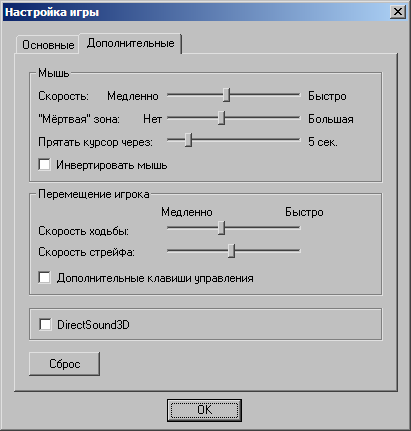This screenshot has width=411, height=431.
Task: Click the Большая label of dead zone
Action: click(331, 119)
